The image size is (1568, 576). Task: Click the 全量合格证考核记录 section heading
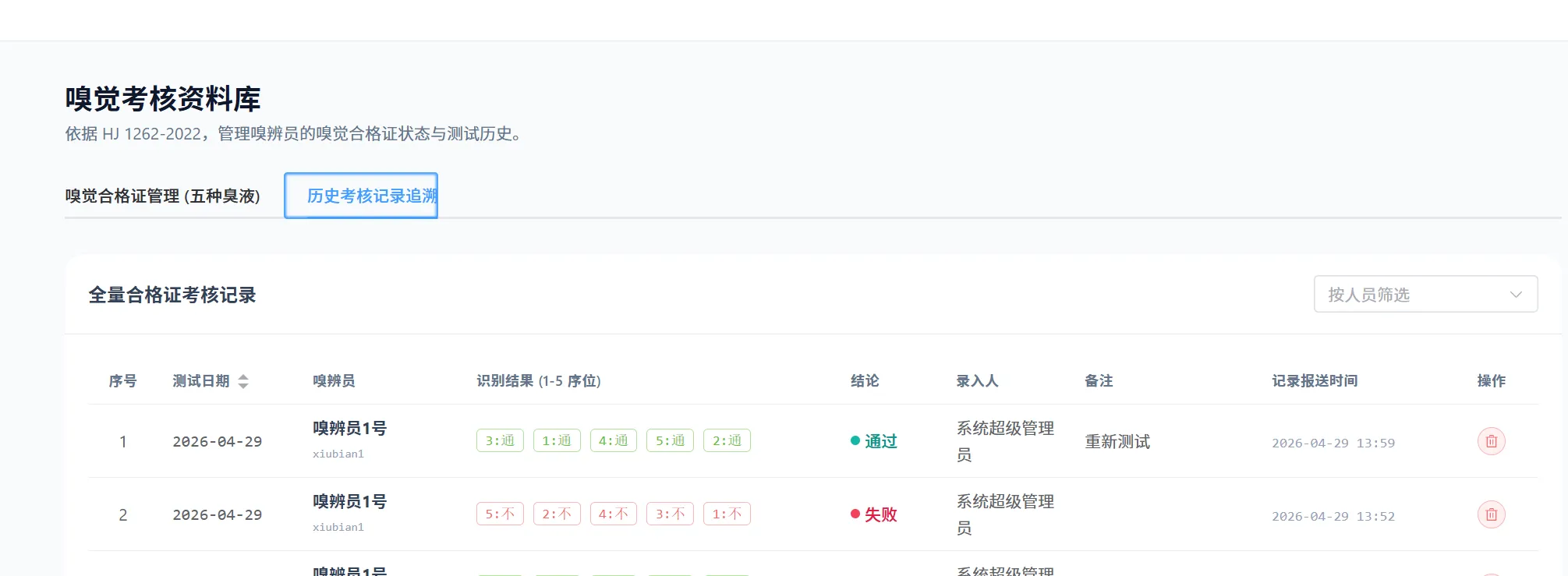pyautogui.click(x=172, y=295)
